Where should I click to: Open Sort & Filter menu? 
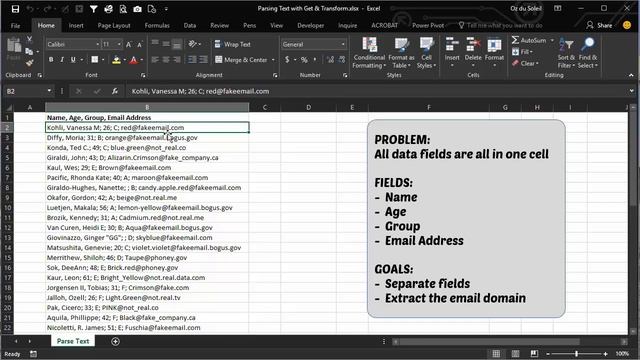[x=566, y=53]
